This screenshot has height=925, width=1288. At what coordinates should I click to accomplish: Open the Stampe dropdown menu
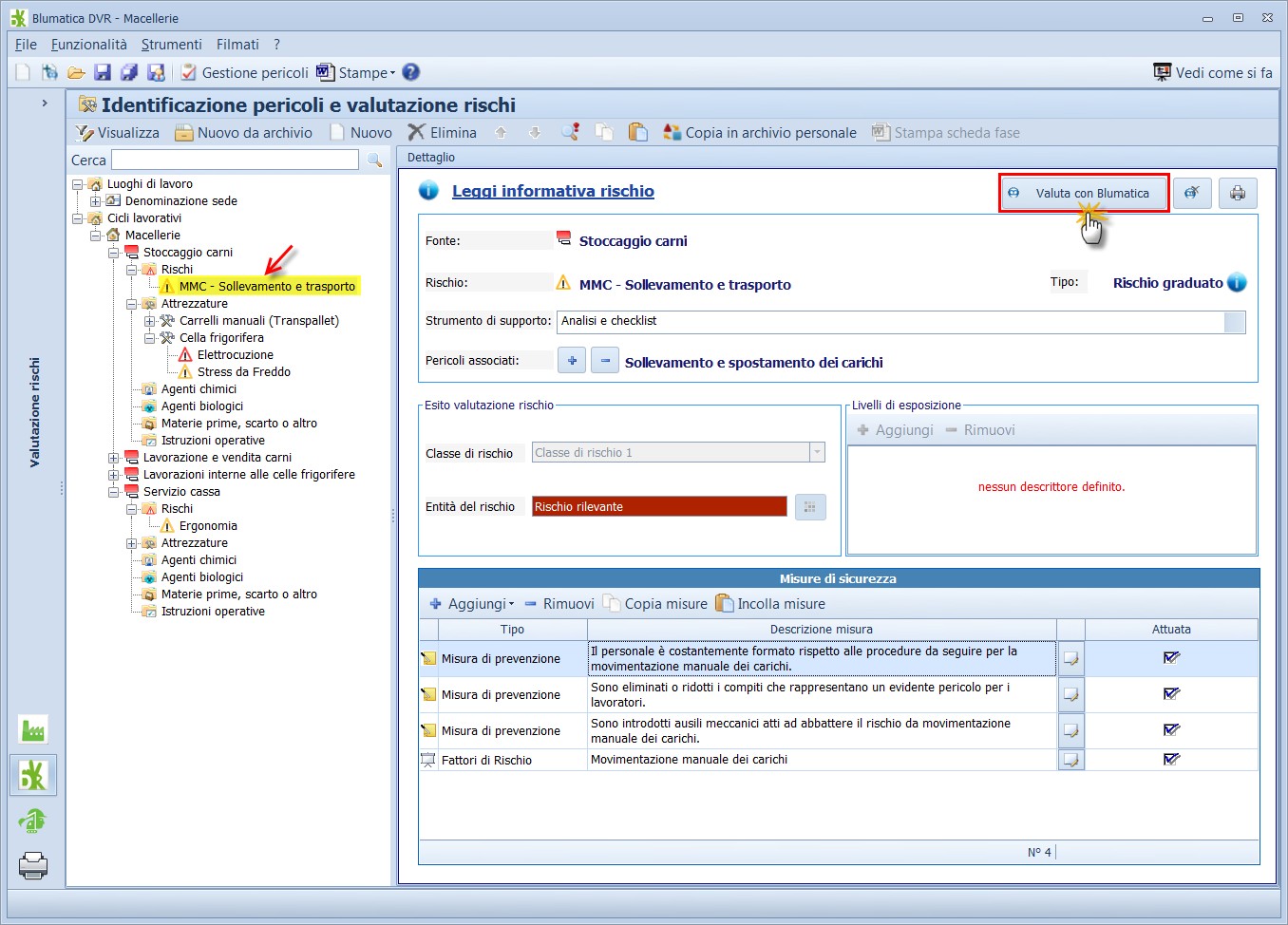[356, 72]
